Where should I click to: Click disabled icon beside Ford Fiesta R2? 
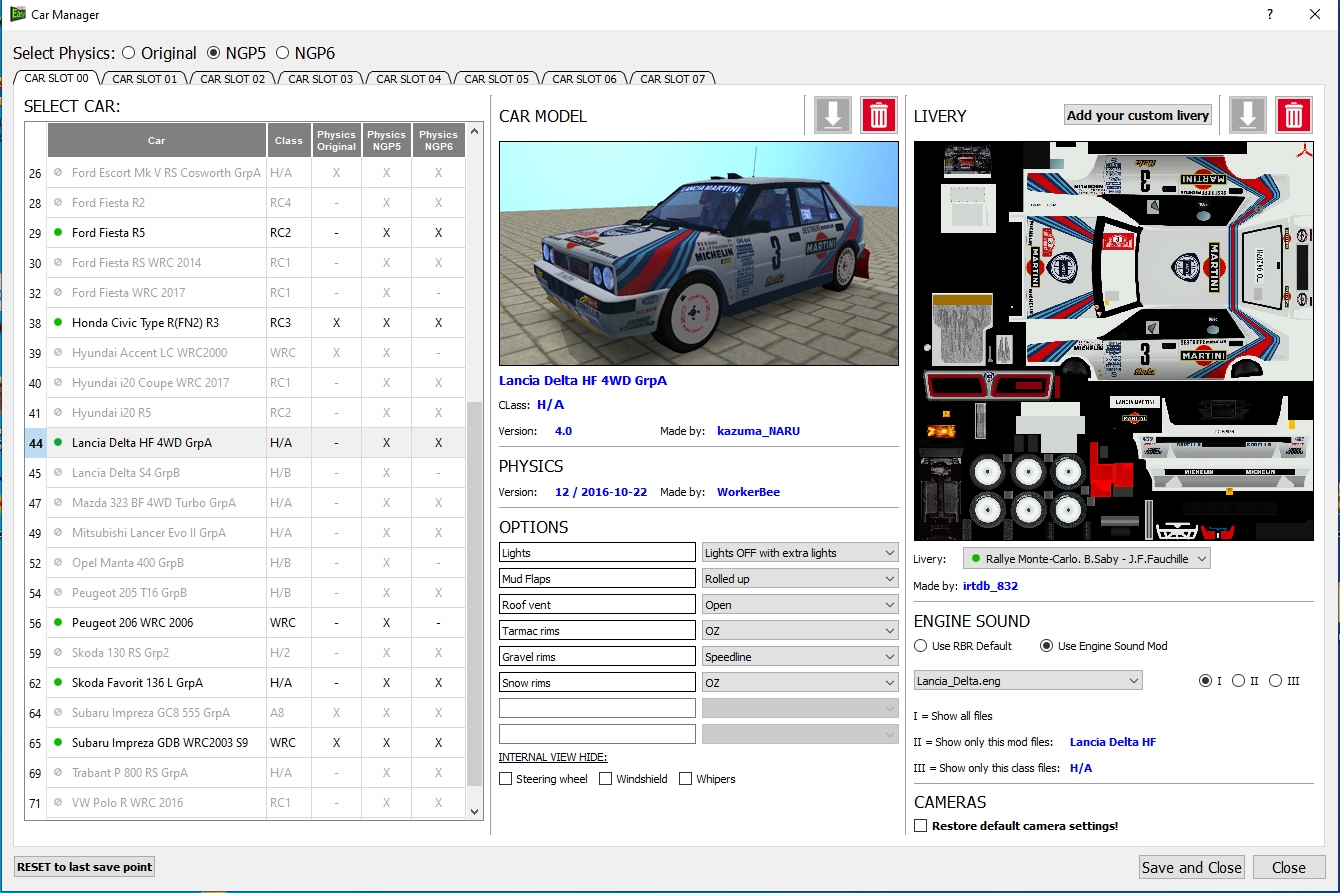point(58,203)
